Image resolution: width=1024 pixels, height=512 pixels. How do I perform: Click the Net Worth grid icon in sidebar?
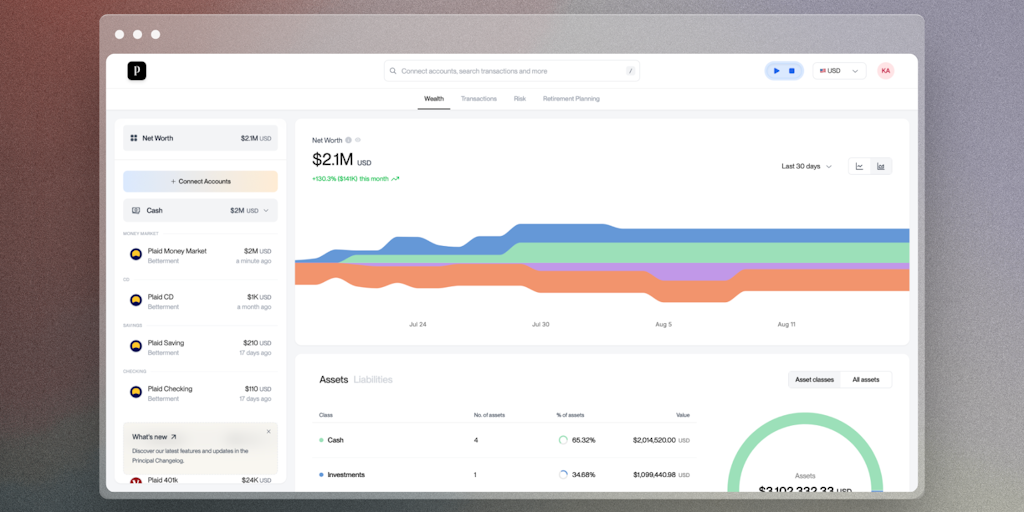click(133, 138)
